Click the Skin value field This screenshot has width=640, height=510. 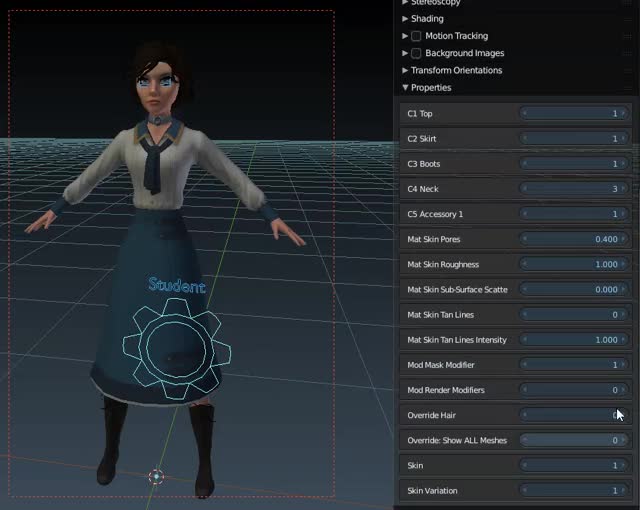pyautogui.click(x=574, y=465)
